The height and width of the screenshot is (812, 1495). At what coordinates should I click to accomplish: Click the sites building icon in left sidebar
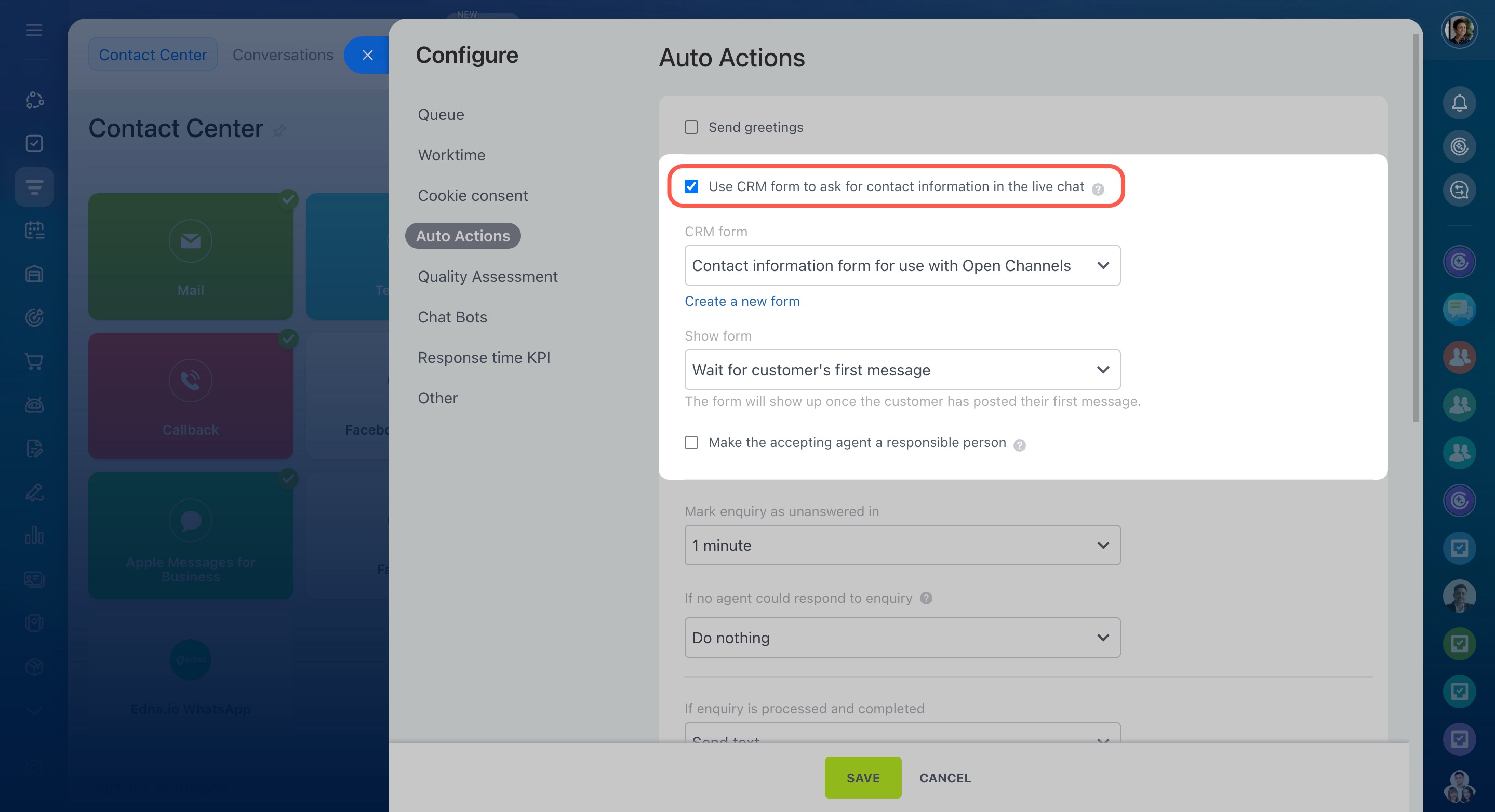[34, 274]
